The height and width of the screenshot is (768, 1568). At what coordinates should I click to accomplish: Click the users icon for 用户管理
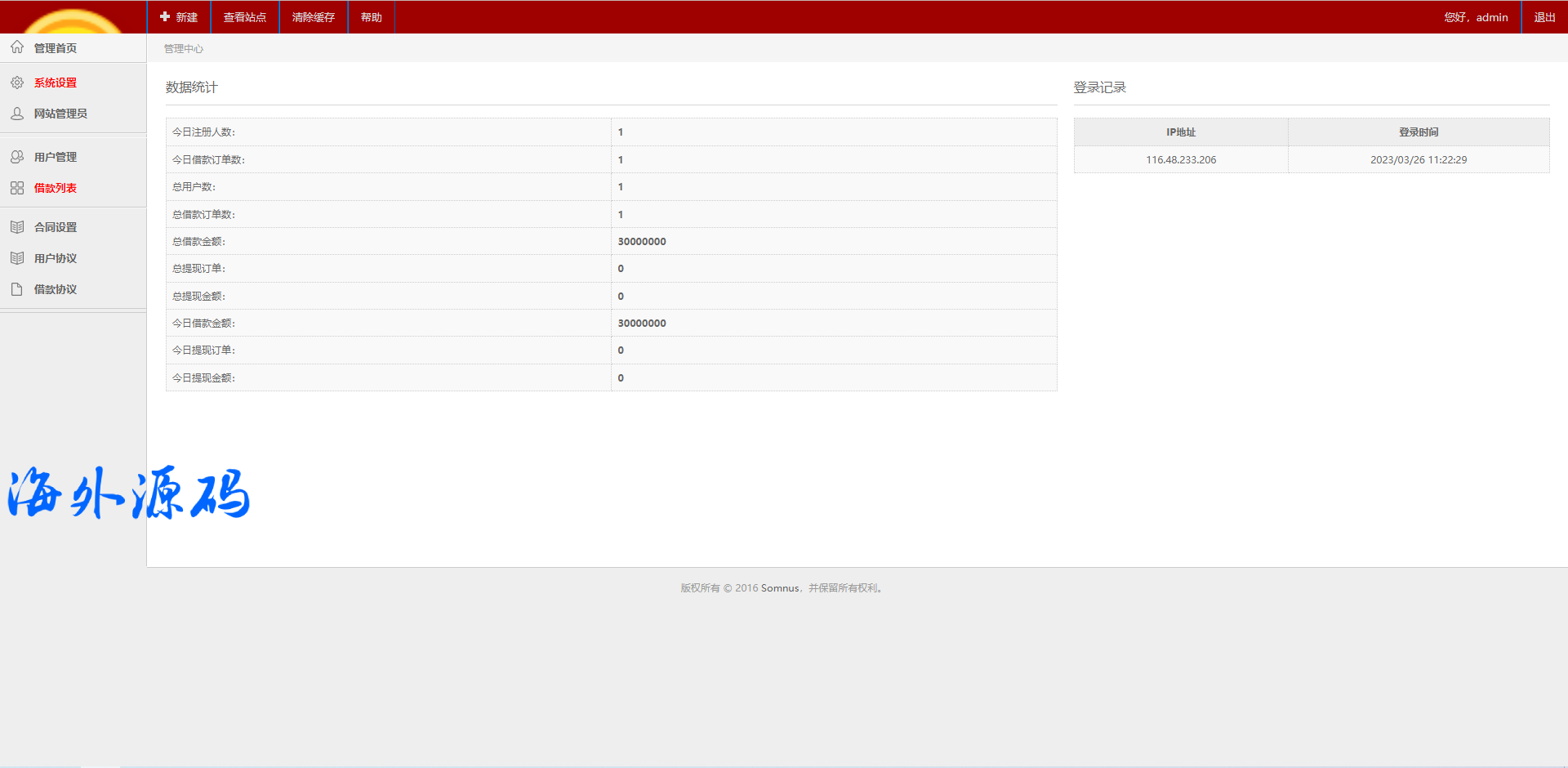(x=17, y=157)
